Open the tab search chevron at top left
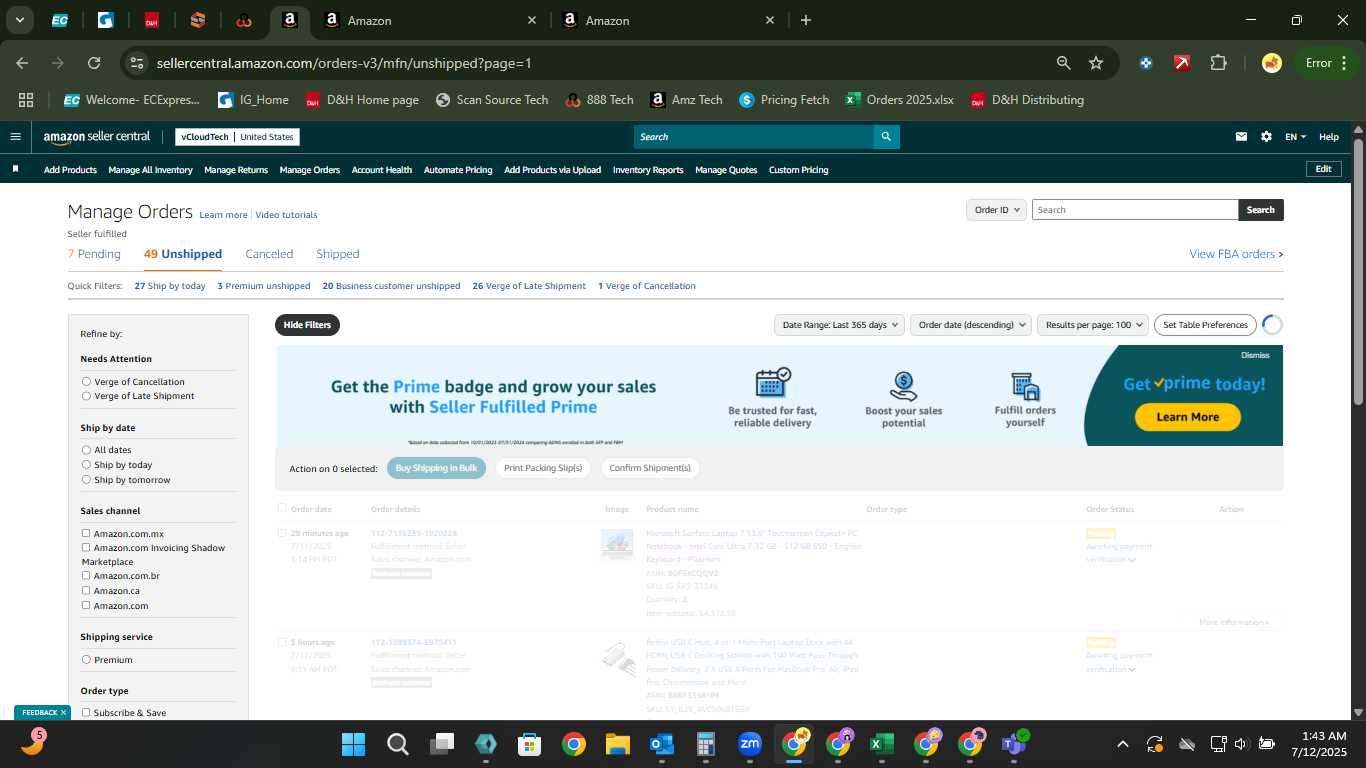This screenshot has height=768, width=1366. pos(20,20)
